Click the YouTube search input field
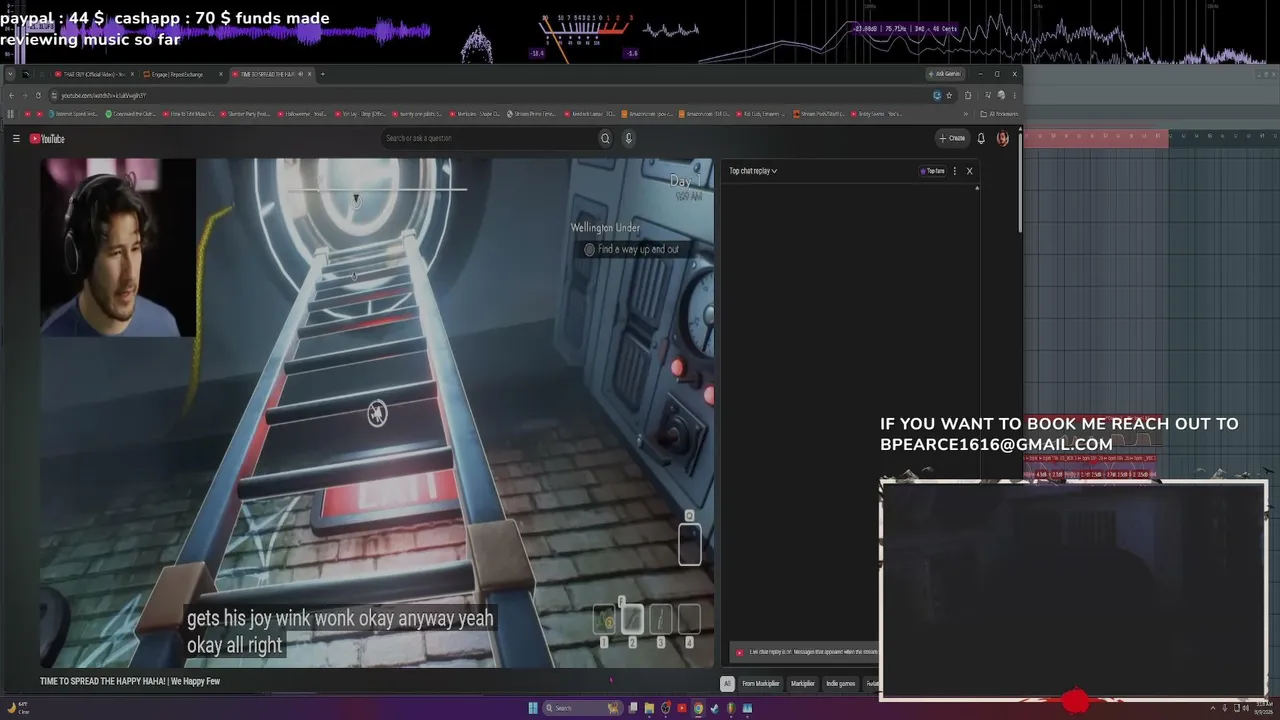Image resolution: width=1280 pixels, height=720 pixels. (x=489, y=139)
